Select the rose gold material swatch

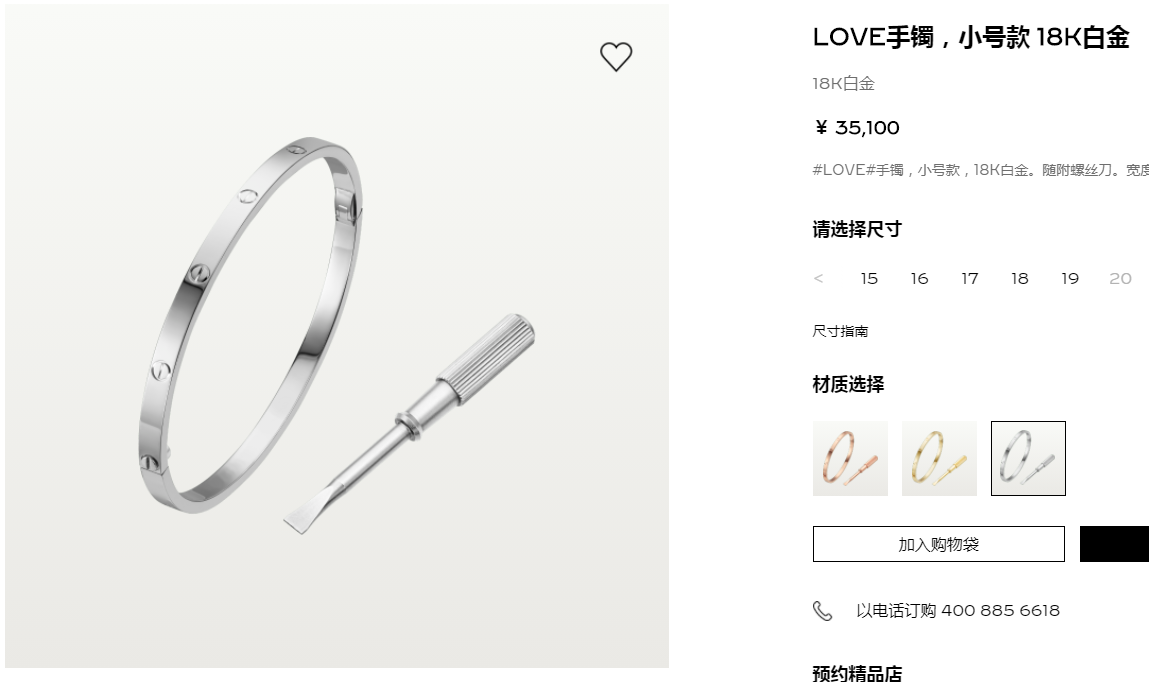[850, 459]
